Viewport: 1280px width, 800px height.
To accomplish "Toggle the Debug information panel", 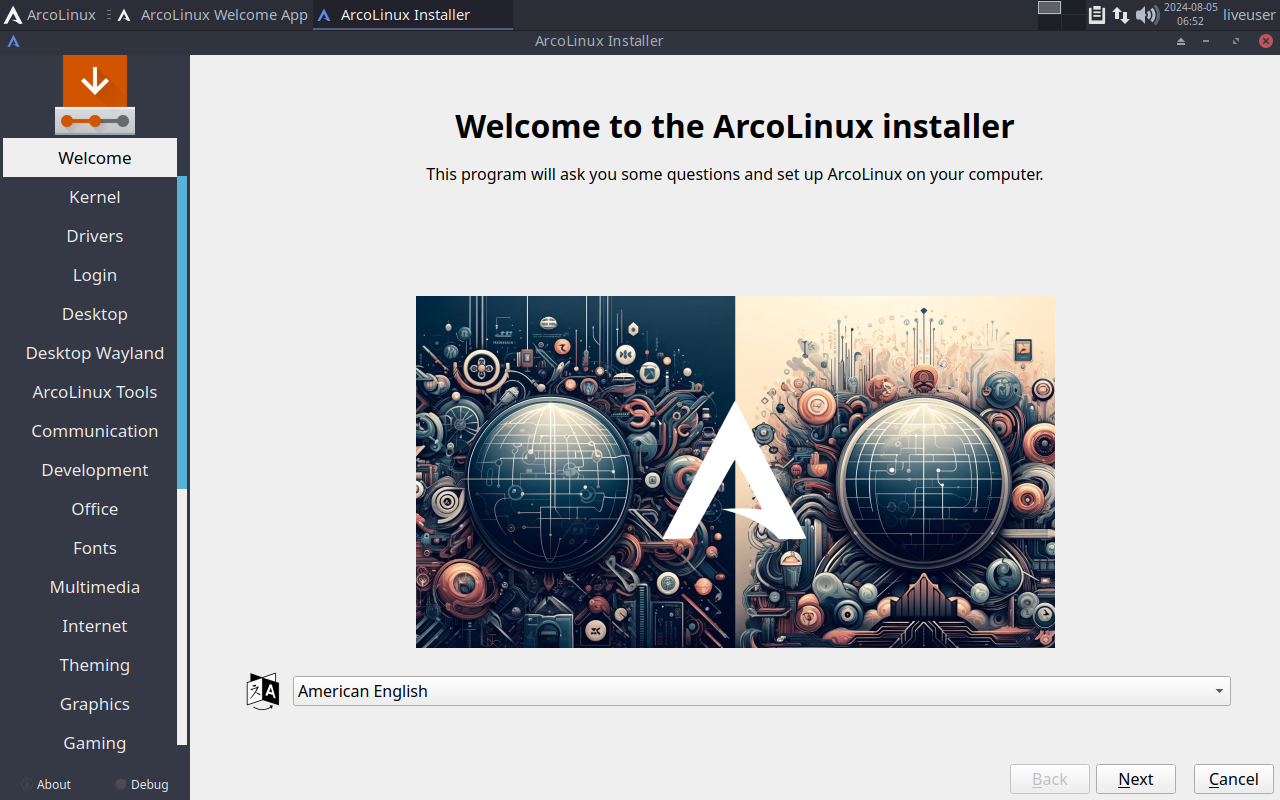I will [142, 785].
